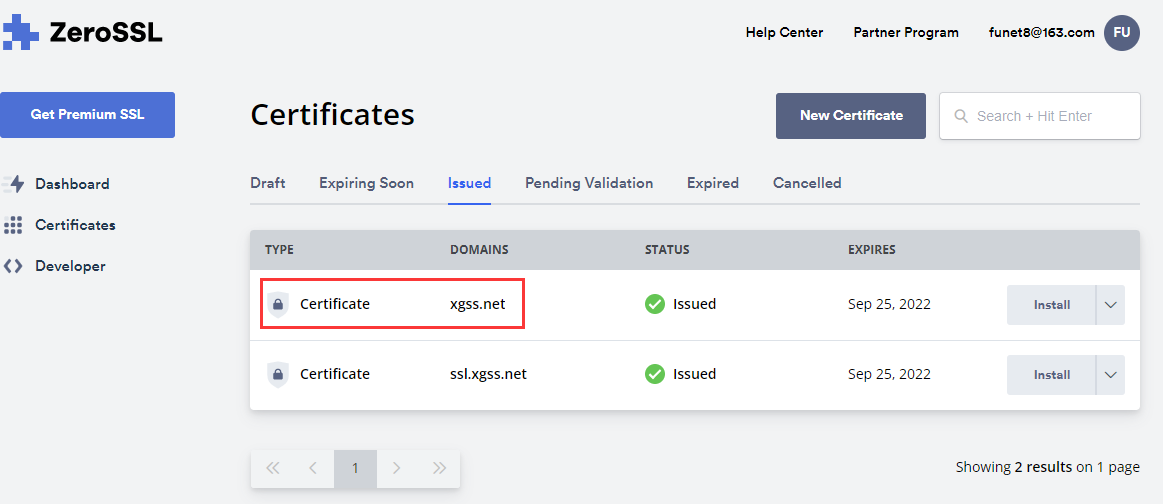Click the Certificate label in ssl.xgss.net row
The image size is (1163, 504).
335,374
